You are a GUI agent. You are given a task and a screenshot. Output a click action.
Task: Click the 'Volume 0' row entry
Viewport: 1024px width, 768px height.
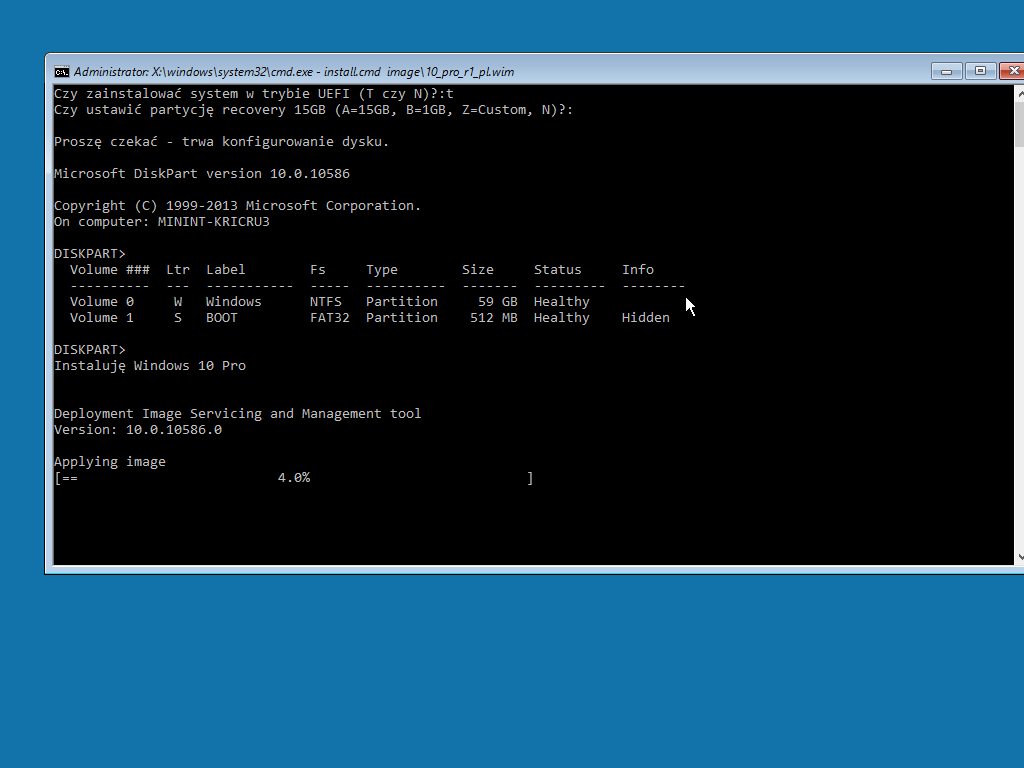pyautogui.click(x=102, y=302)
